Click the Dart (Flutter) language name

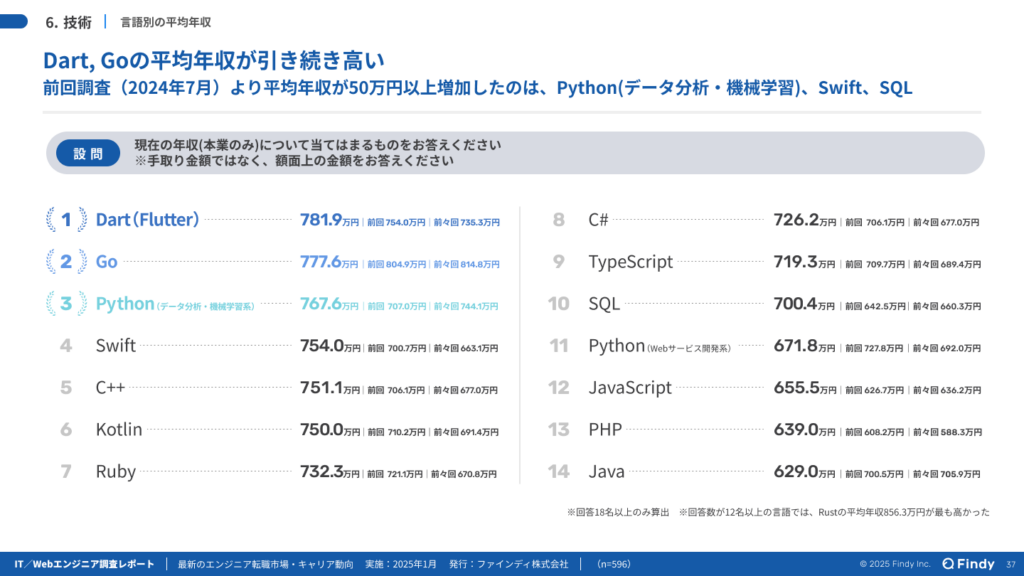tap(148, 220)
